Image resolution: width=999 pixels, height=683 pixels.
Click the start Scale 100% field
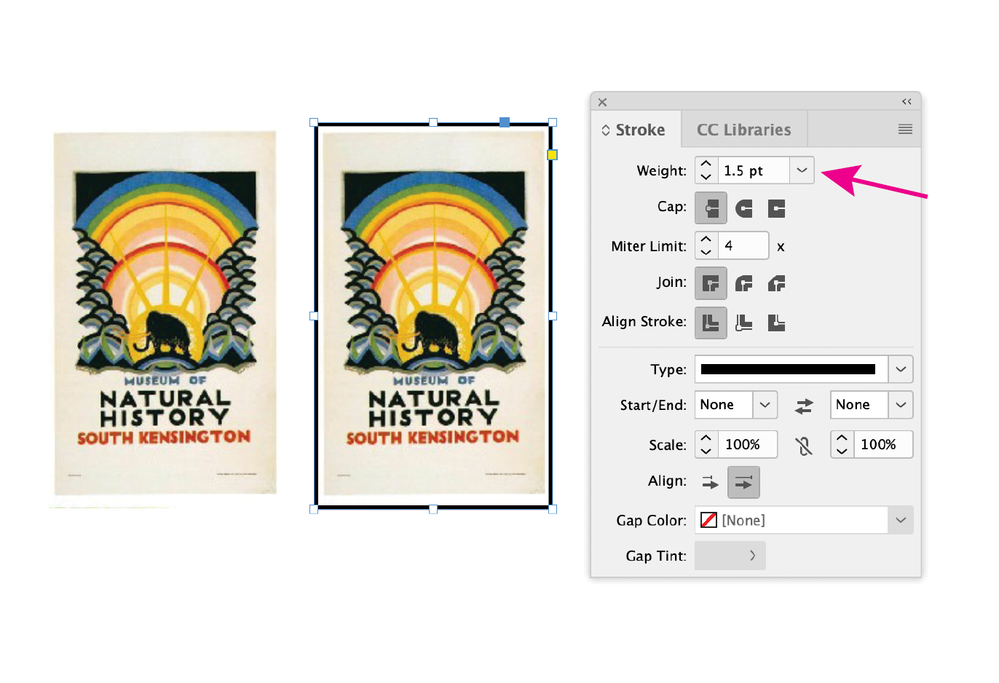point(747,445)
